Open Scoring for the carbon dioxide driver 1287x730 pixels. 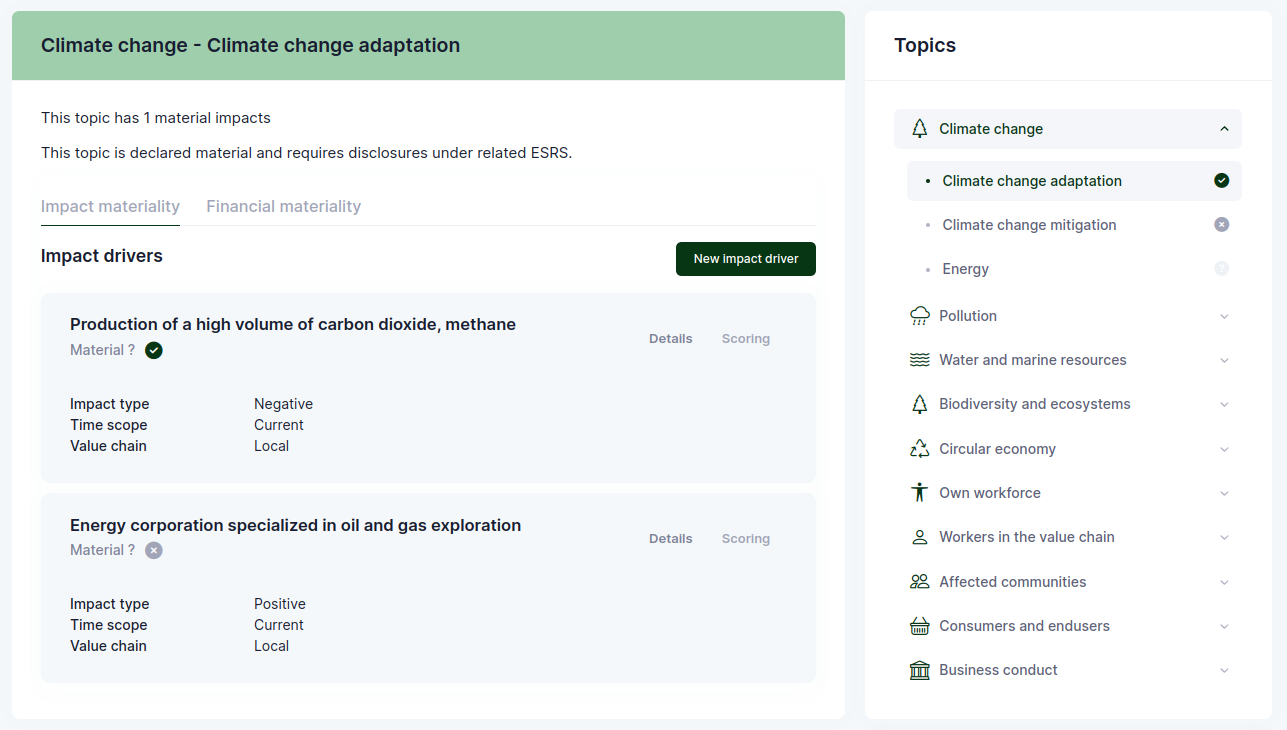(x=745, y=339)
